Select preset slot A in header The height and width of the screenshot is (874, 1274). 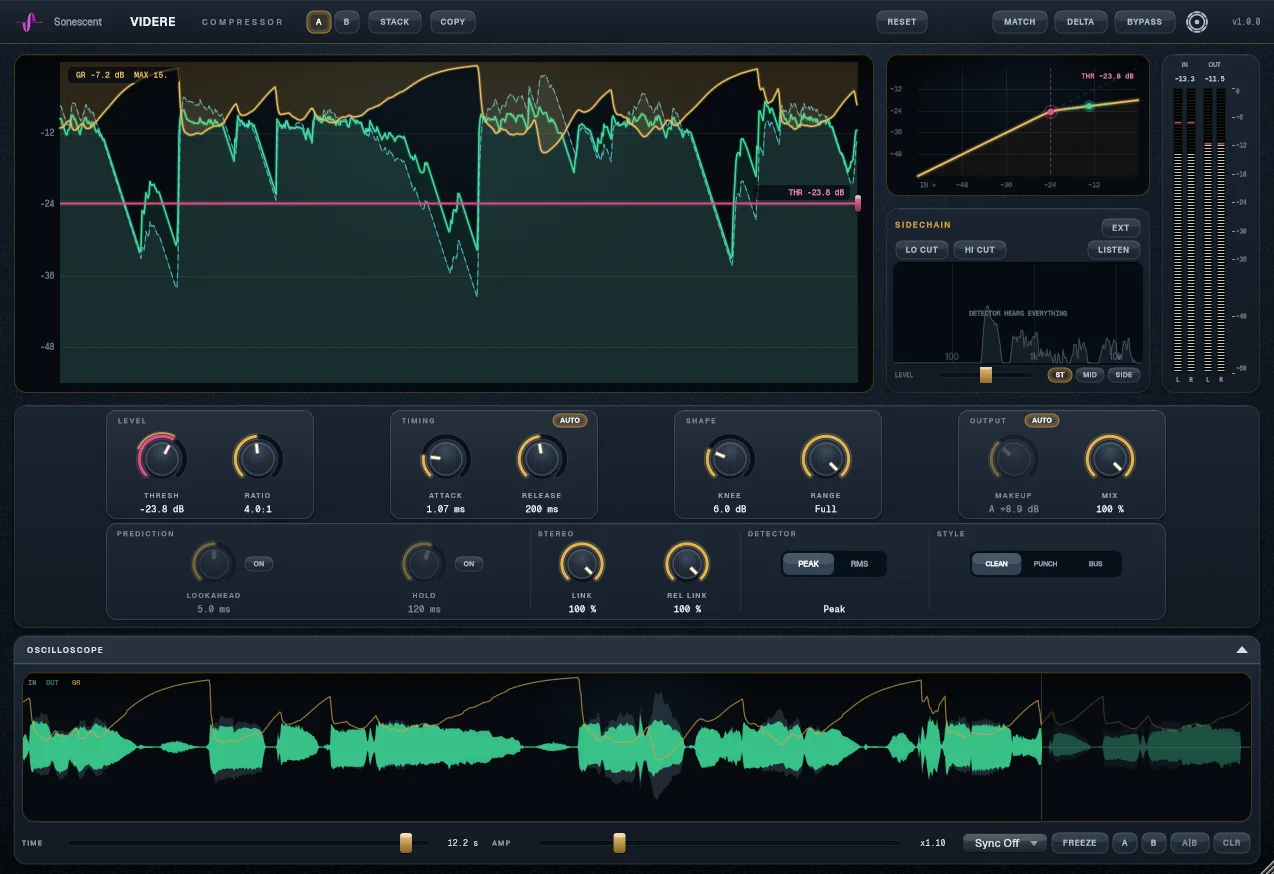click(319, 22)
